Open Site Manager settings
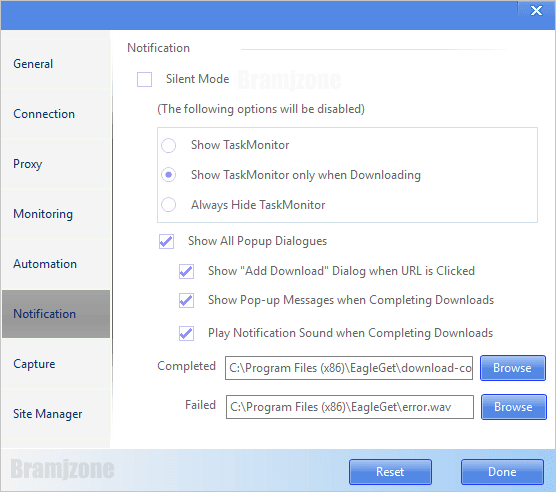556x492 pixels. pos(56,414)
